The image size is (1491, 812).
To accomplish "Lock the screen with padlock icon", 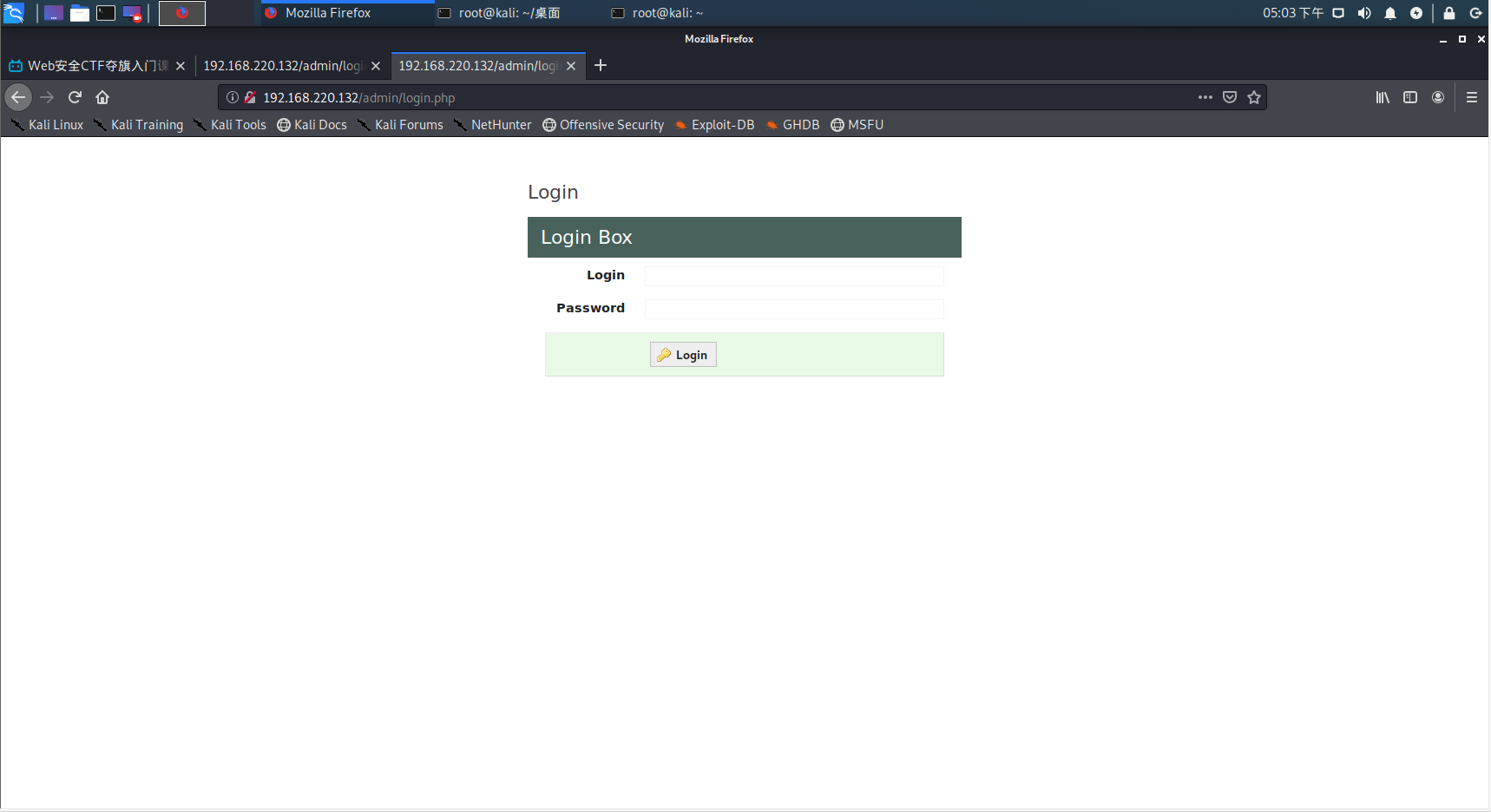I will (1449, 13).
